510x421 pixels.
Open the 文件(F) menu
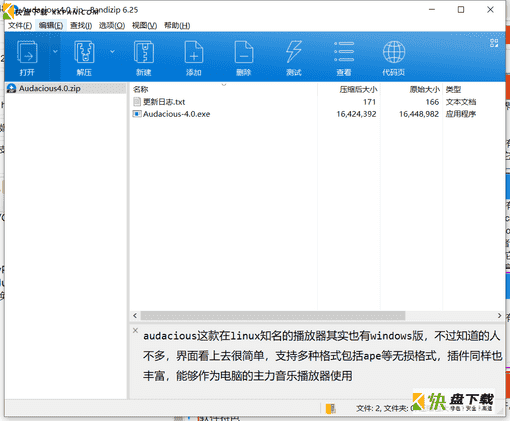point(20,25)
